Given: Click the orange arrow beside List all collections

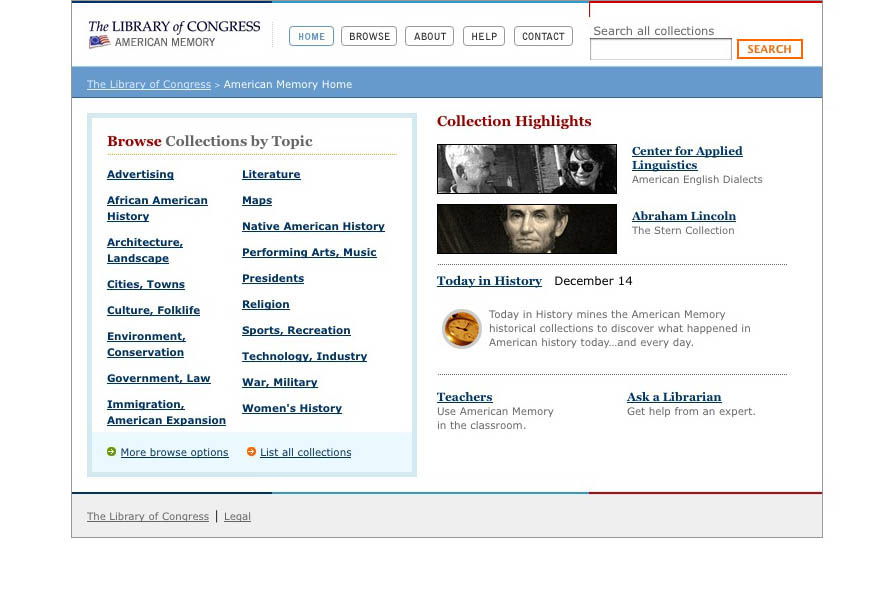Looking at the screenshot, I should tap(251, 452).
